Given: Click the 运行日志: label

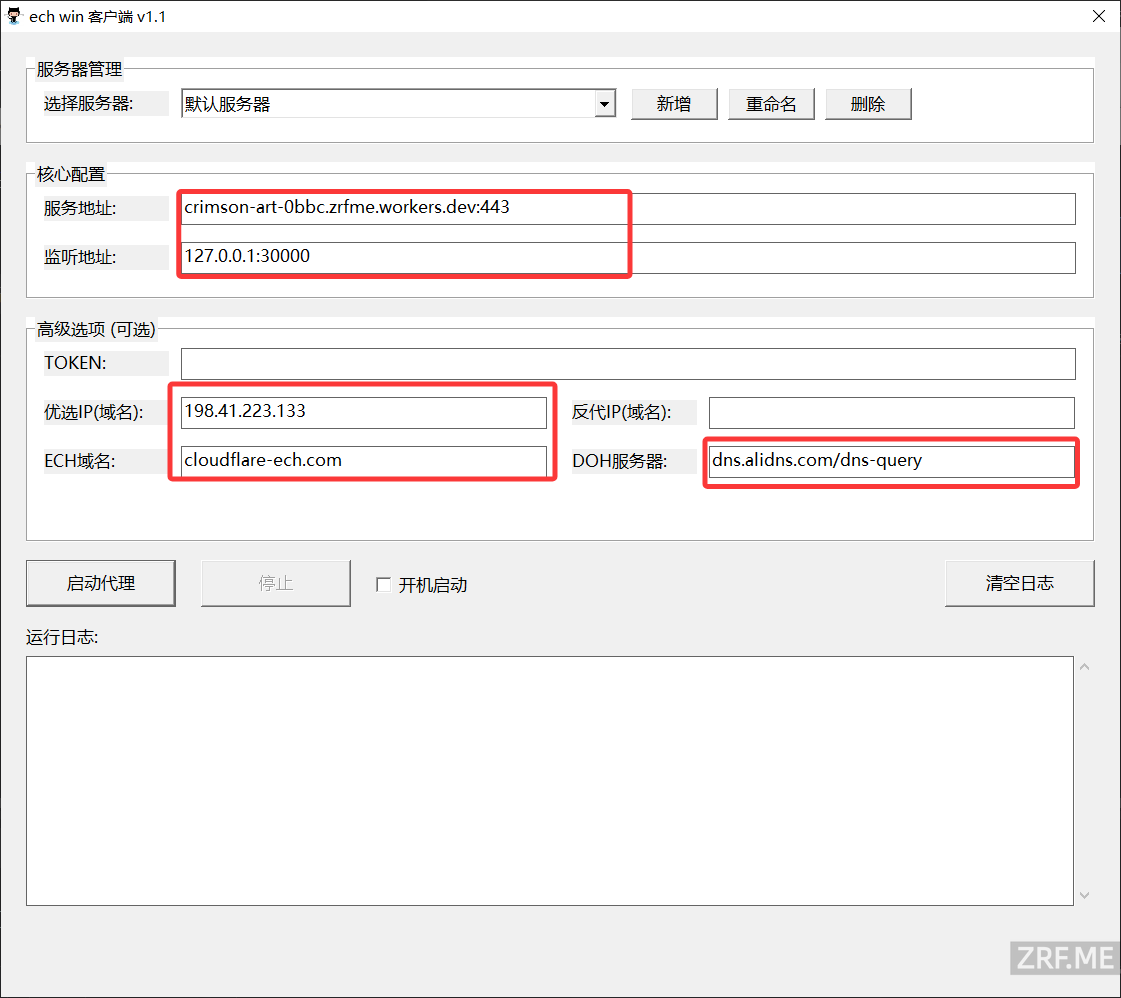Looking at the screenshot, I should click(62, 637).
